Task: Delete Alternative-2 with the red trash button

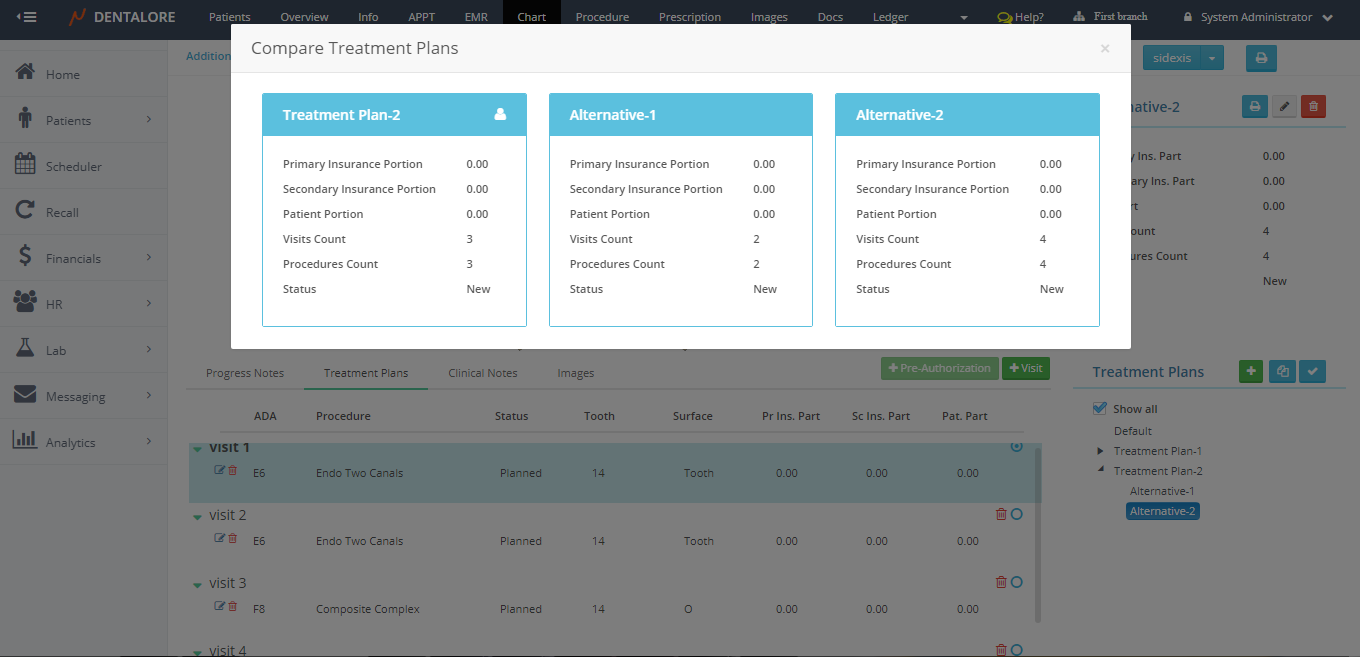Action: (x=1313, y=106)
